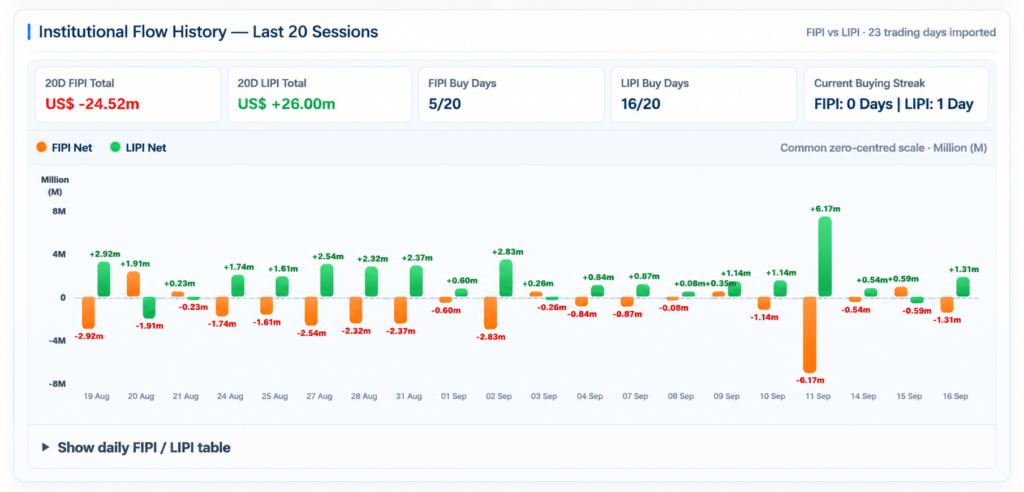Click the orange -2.37m bar on 31 Aug
Screen dimensions: 1024x492
(401, 310)
